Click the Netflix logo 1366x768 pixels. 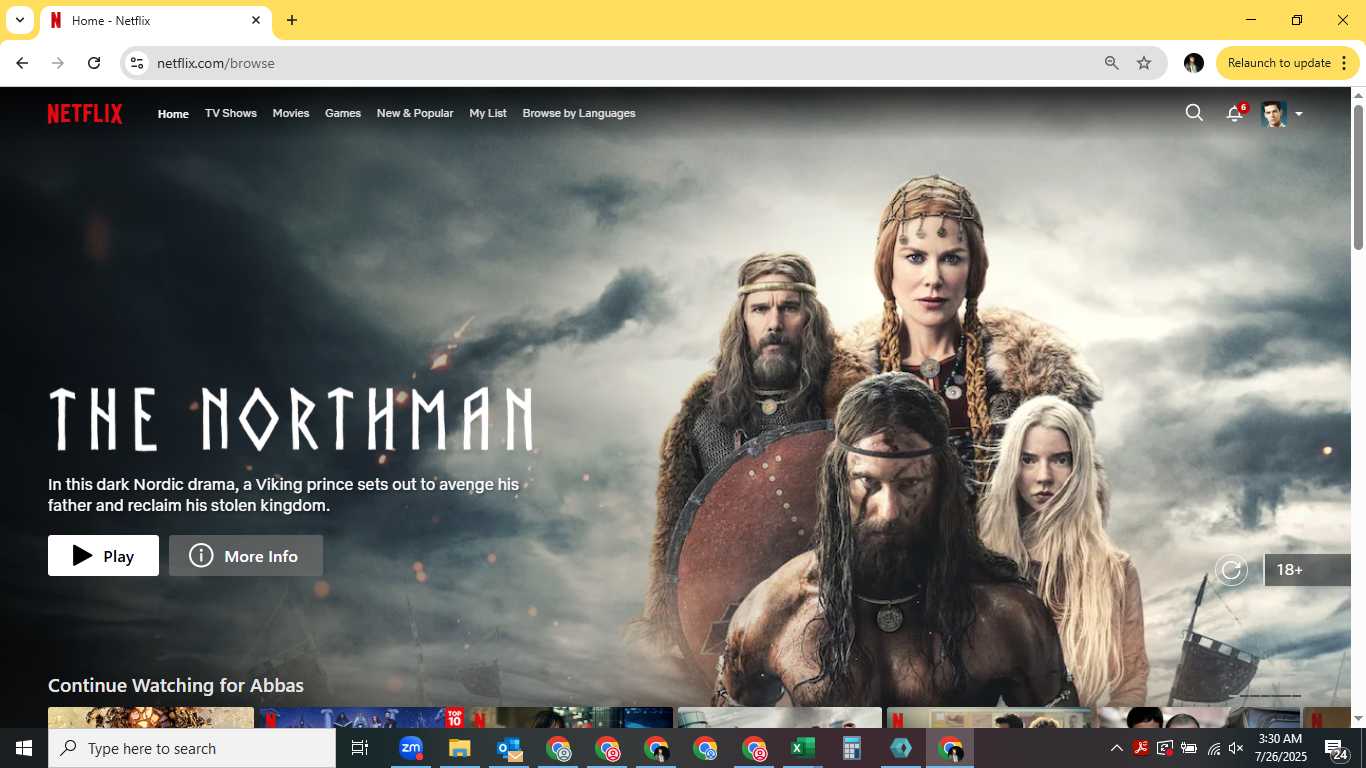coord(85,114)
